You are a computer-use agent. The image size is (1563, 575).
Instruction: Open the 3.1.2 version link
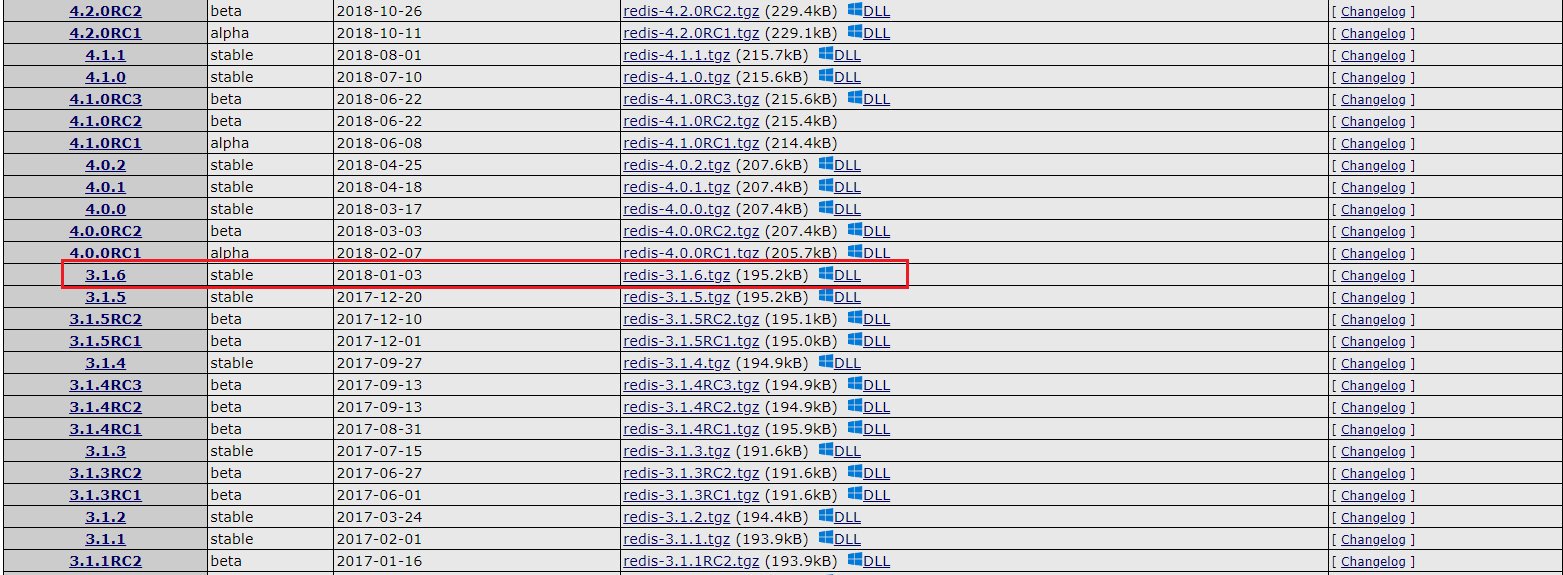tap(105, 517)
